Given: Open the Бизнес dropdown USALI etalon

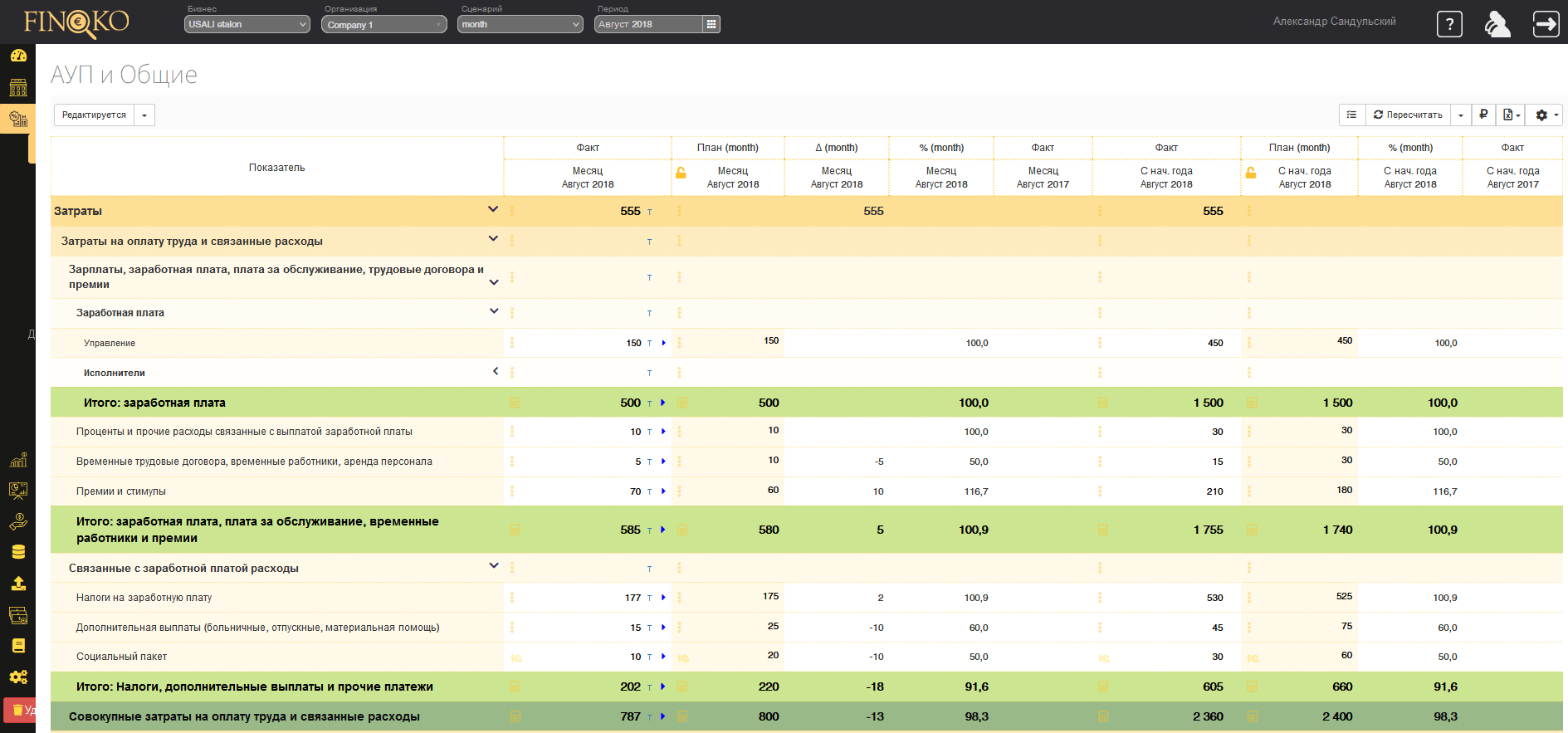Looking at the screenshot, I should click(x=247, y=24).
